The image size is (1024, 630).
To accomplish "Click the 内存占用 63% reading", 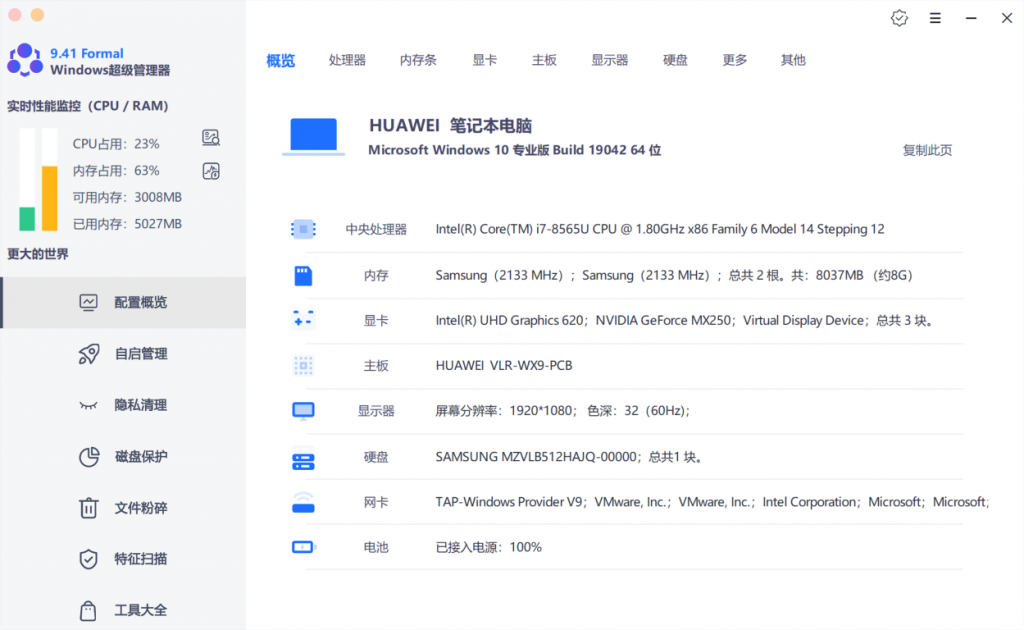I will coord(116,170).
